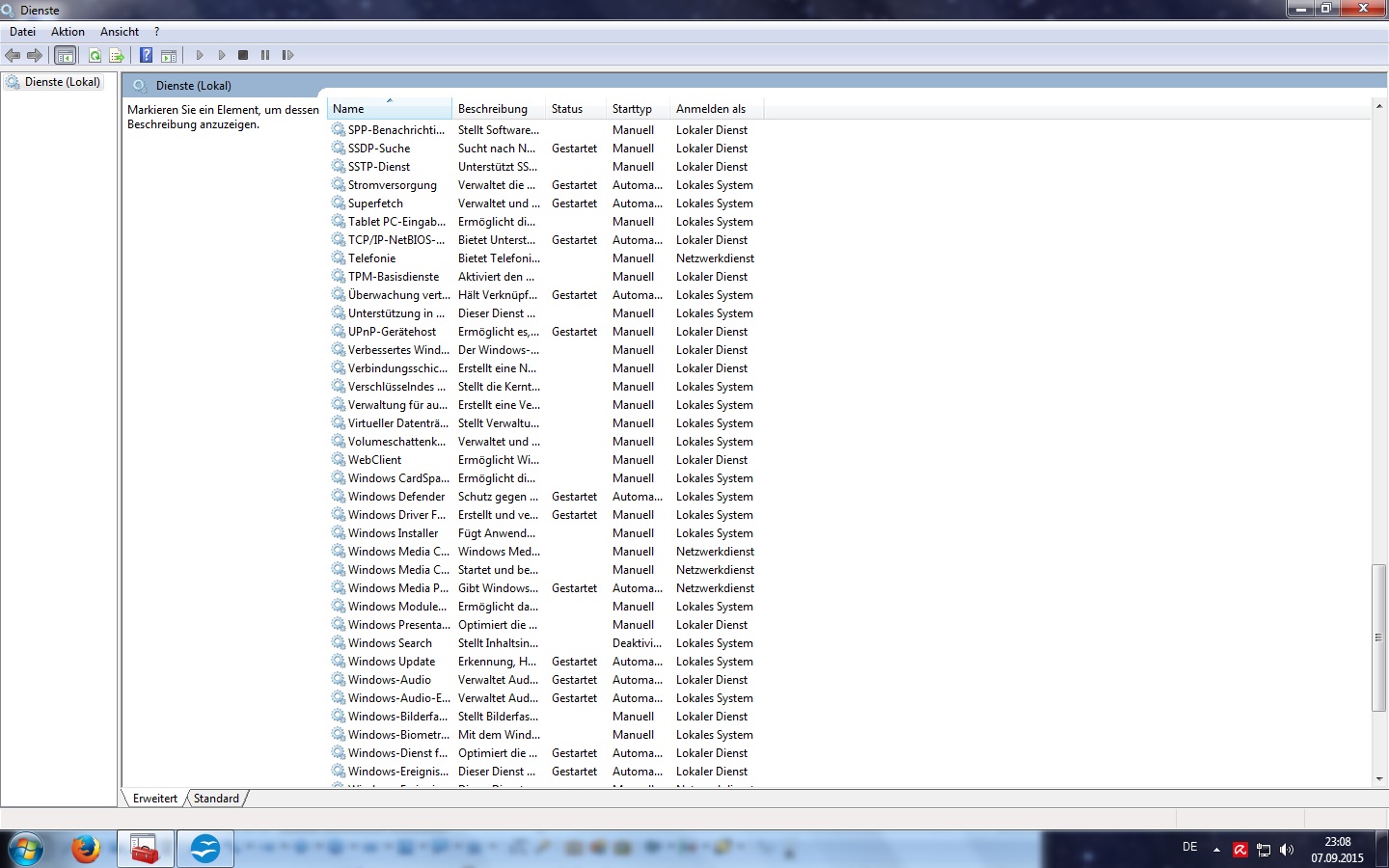This screenshot has height=868, width=1389.
Task: Click the gear icon beside Windows Update
Action: (x=339, y=661)
